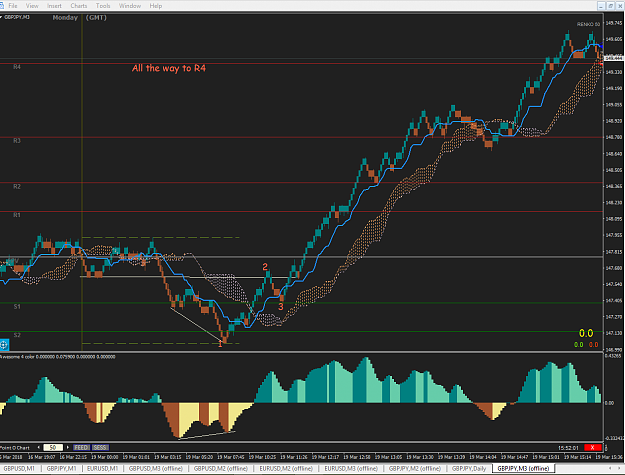This screenshot has width=625, height=475.
Task: Switch to the GBPUSD,M2 (offline) tab
Action: (x=221, y=469)
